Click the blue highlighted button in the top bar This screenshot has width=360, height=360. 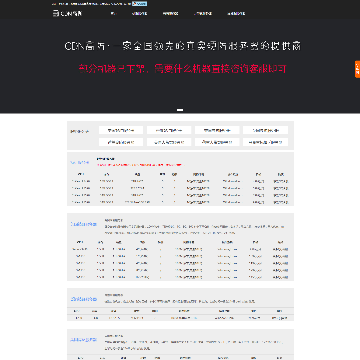click(x=140, y=4)
